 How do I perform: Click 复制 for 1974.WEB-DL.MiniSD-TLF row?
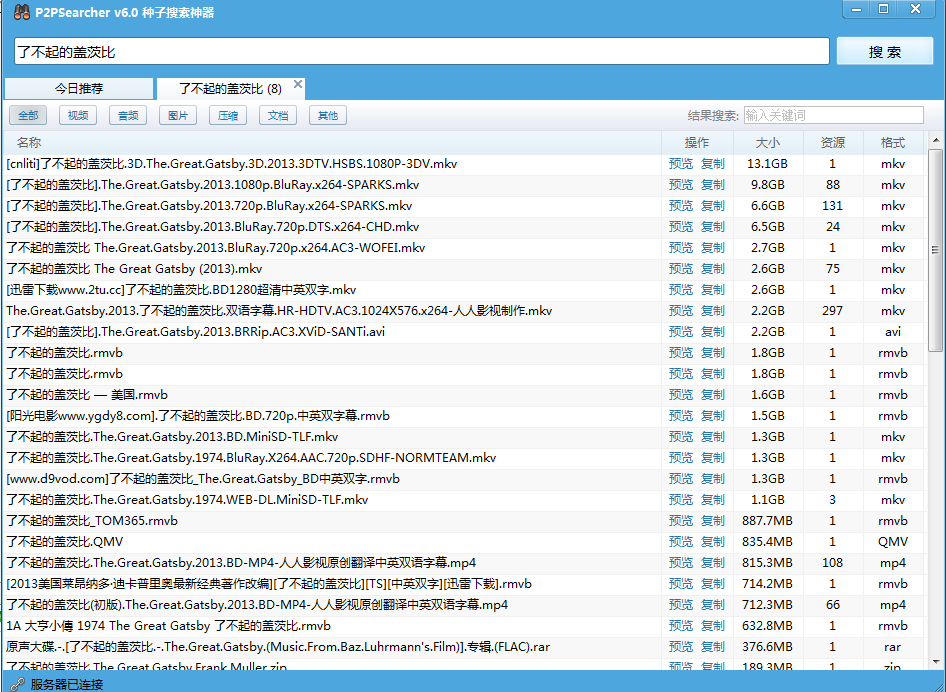713,500
